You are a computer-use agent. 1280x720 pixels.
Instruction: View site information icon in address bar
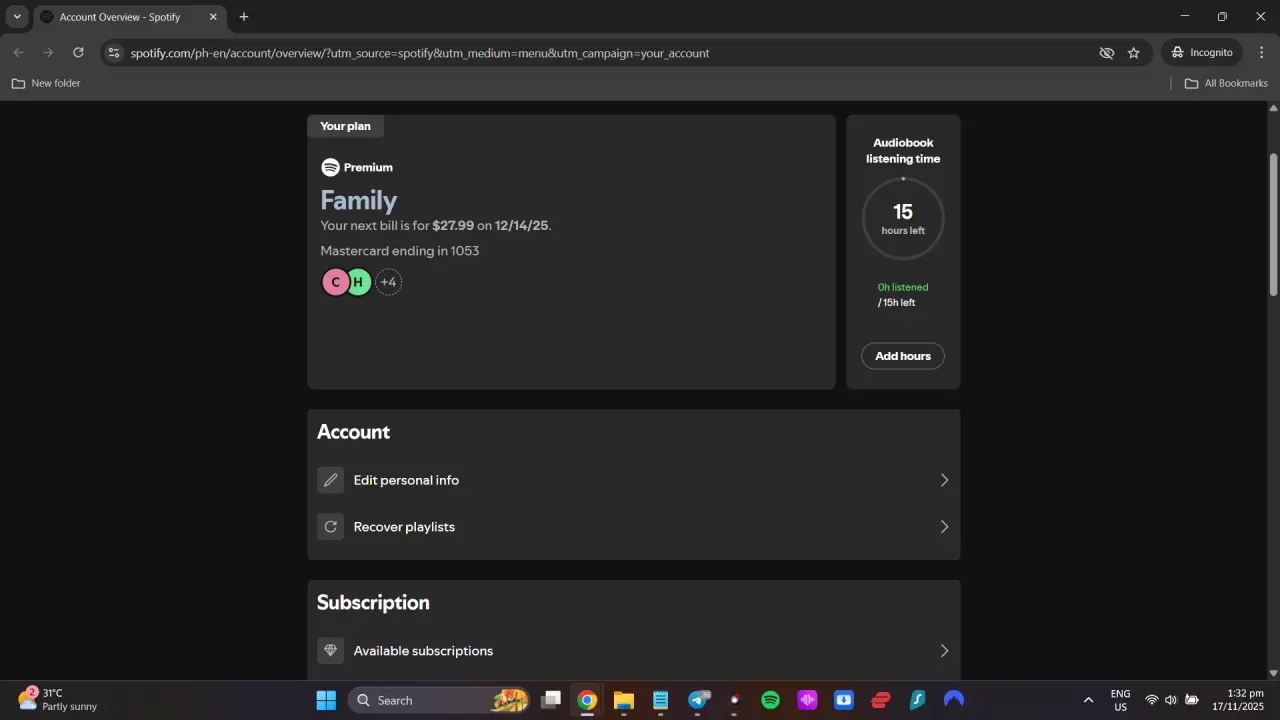click(113, 53)
